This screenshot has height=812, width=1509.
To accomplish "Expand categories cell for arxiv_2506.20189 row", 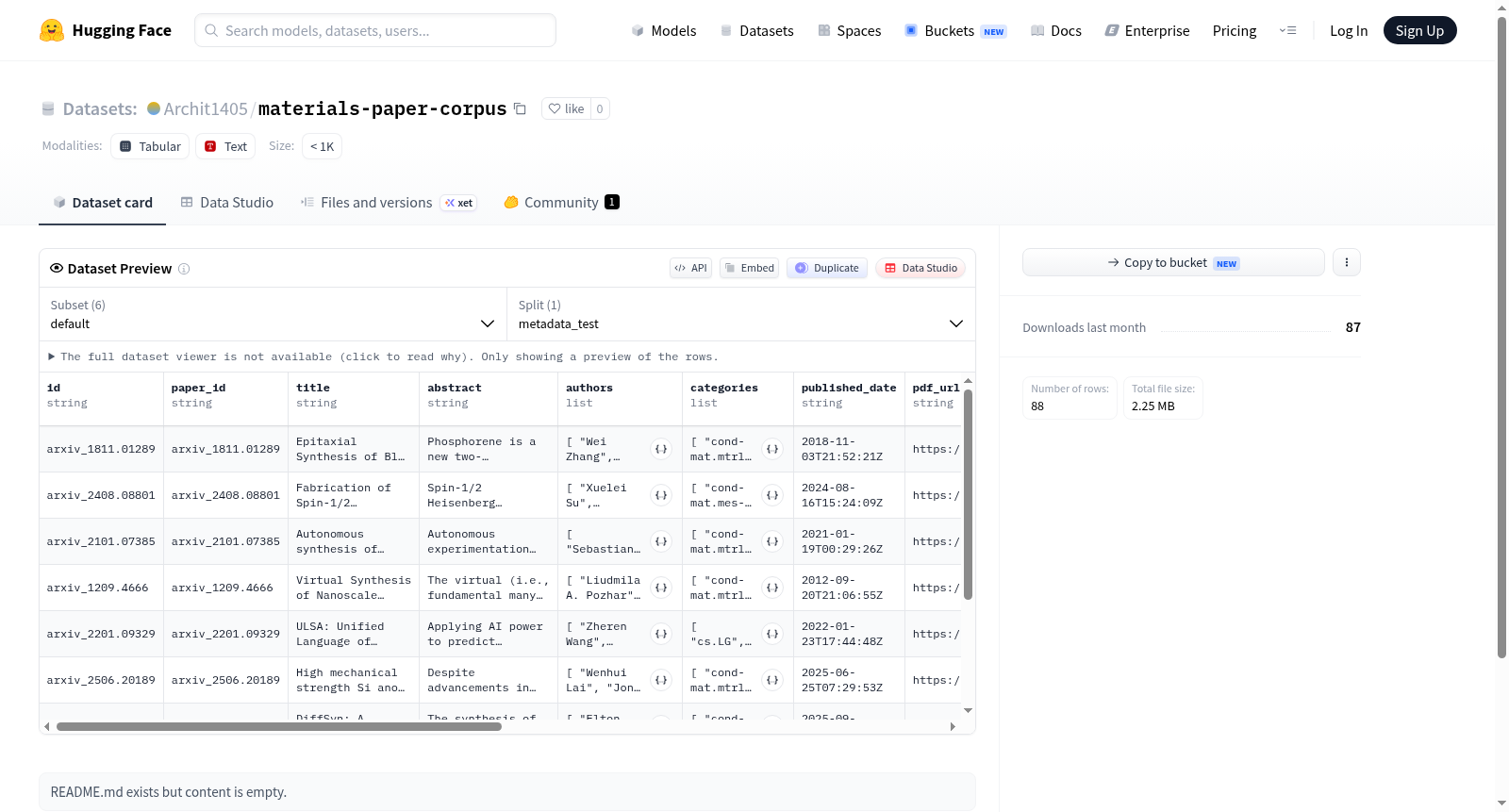I will 772,680.
